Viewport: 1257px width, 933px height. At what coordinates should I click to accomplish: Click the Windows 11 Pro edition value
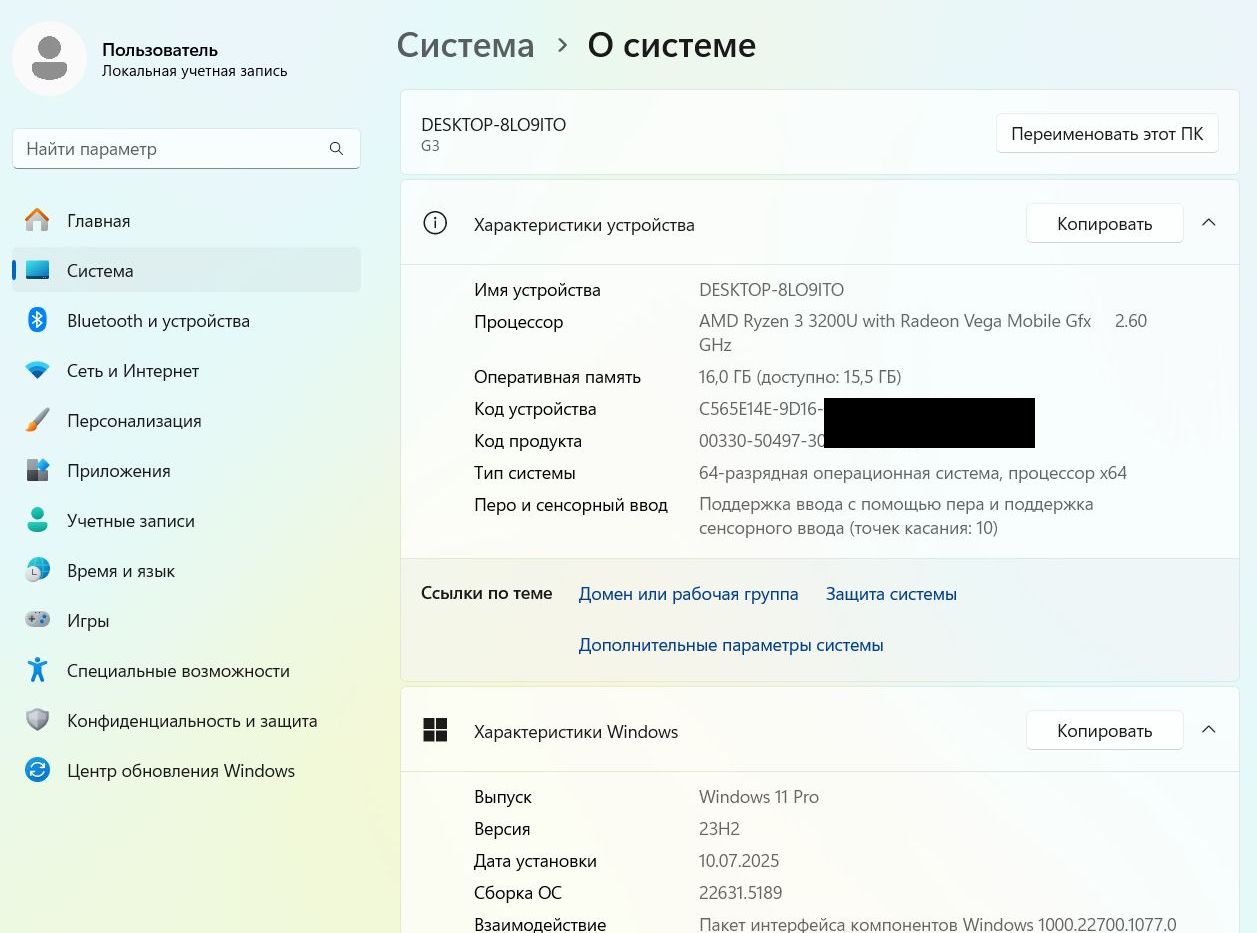pos(759,797)
